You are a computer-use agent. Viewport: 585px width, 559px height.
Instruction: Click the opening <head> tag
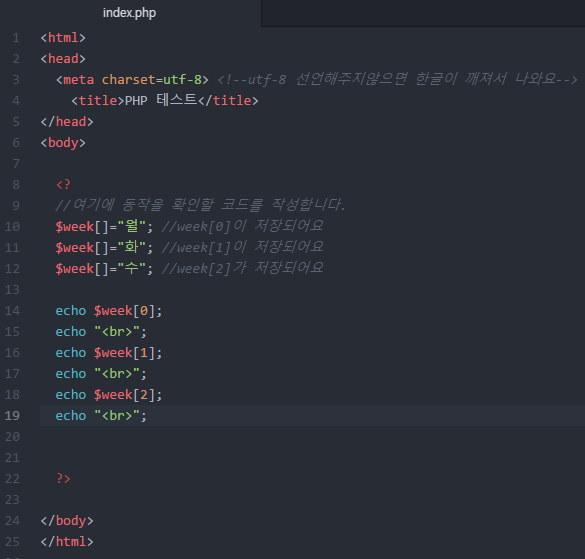[63, 59]
